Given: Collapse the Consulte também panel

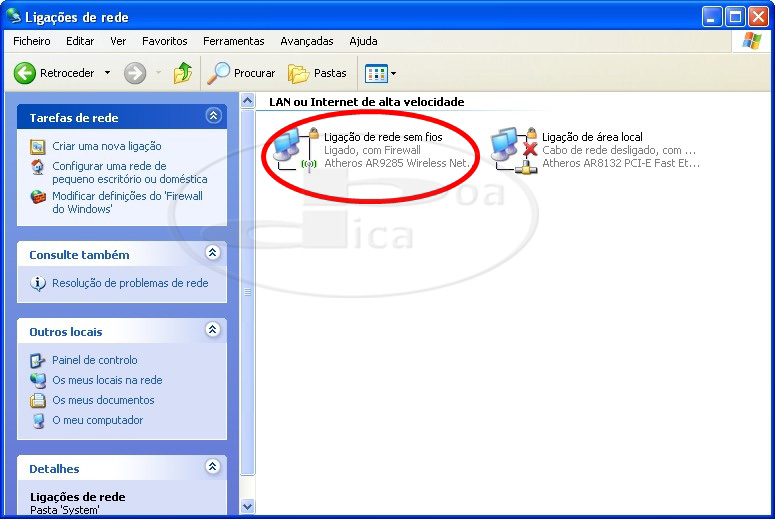Looking at the screenshot, I should [213, 253].
